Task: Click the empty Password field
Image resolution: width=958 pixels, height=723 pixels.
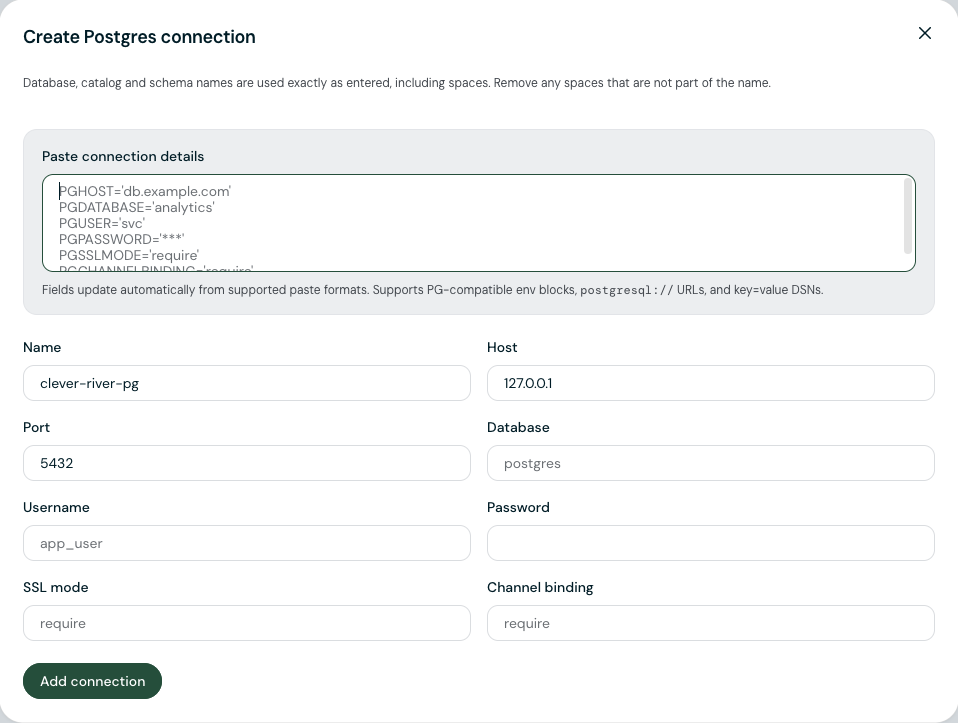Action: tap(711, 543)
